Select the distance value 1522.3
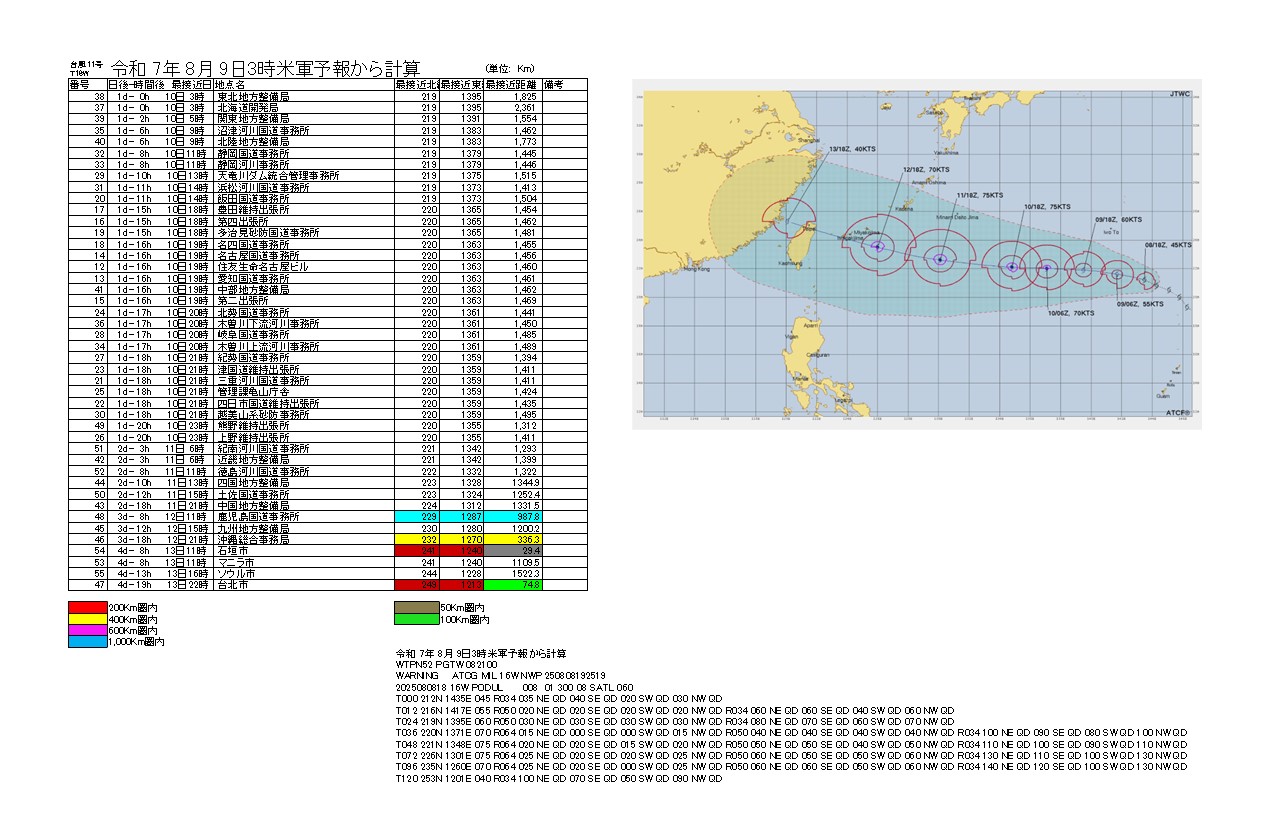This screenshot has height=823, width=1261. click(513, 574)
